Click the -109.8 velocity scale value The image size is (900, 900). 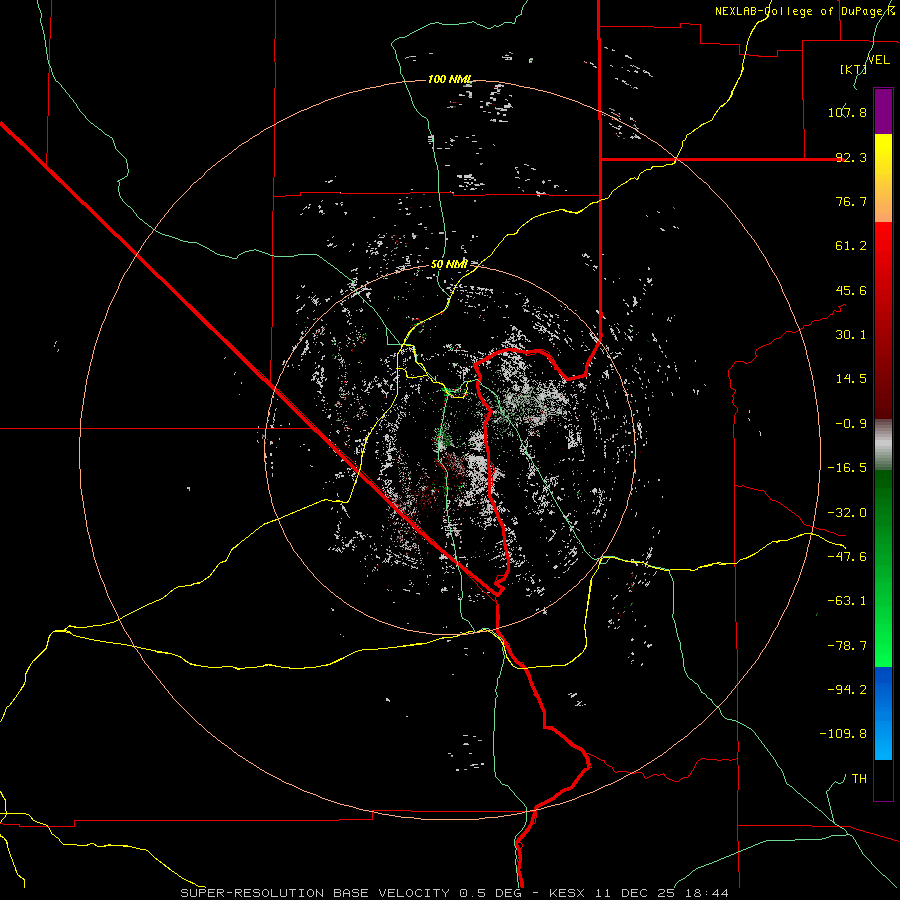(x=843, y=734)
